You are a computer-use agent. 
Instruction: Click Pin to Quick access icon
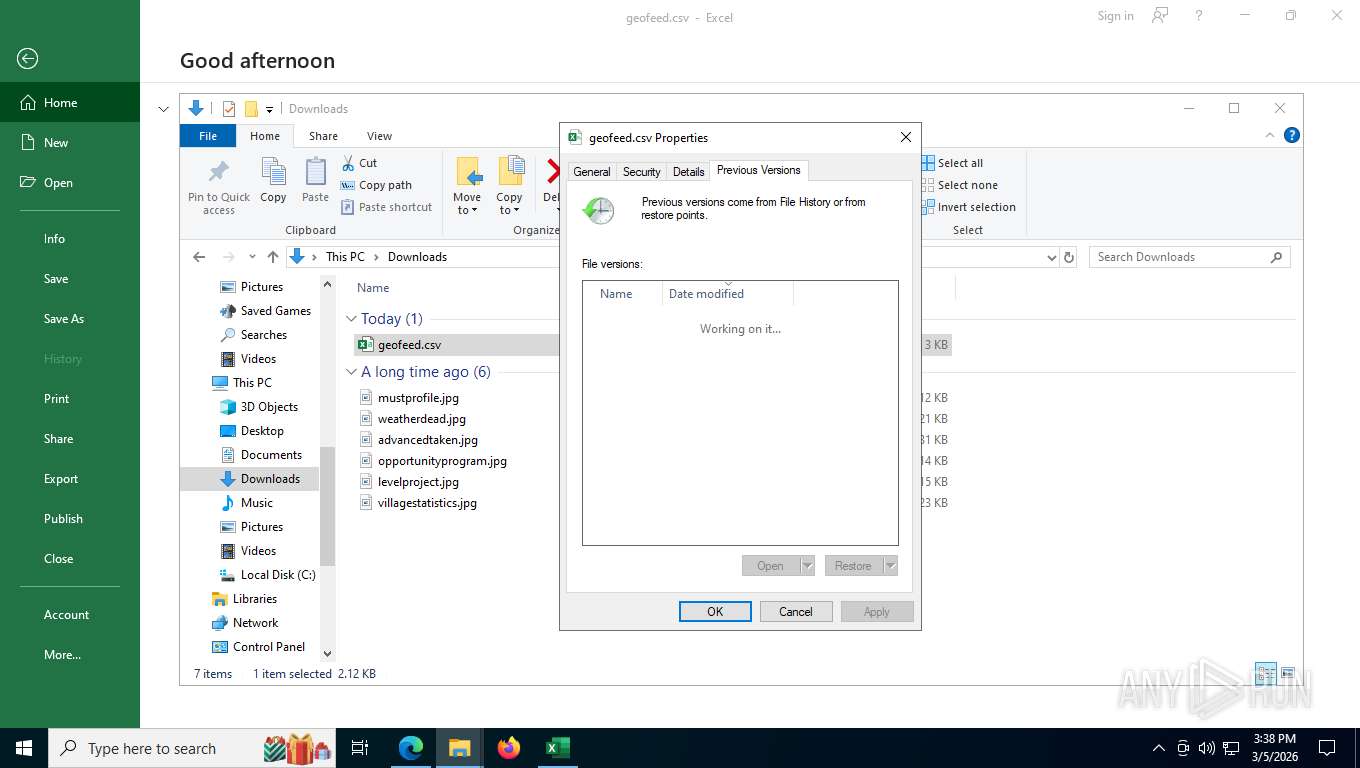pos(219,187)
